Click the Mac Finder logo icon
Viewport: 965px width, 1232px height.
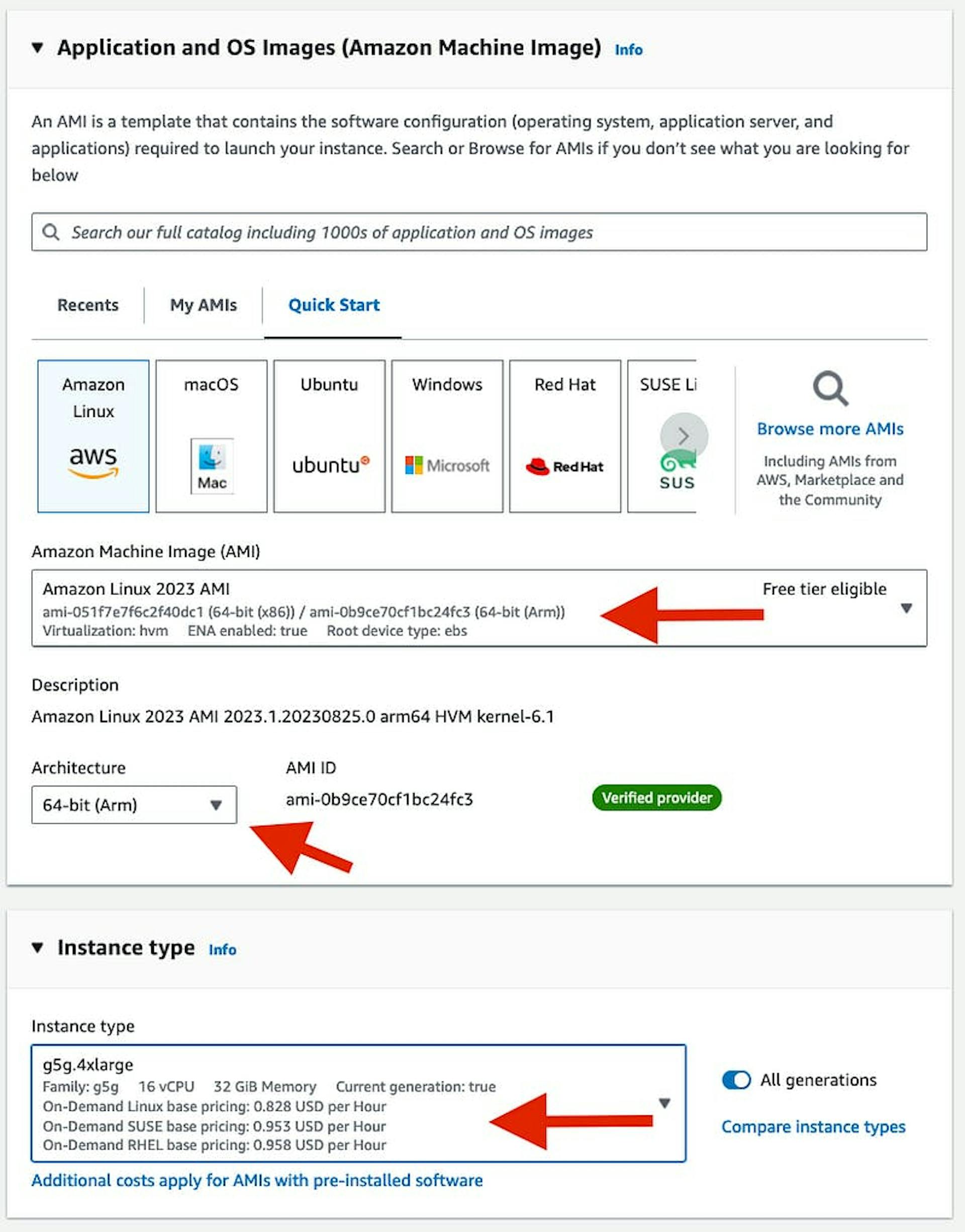click(x=212, y=466)
